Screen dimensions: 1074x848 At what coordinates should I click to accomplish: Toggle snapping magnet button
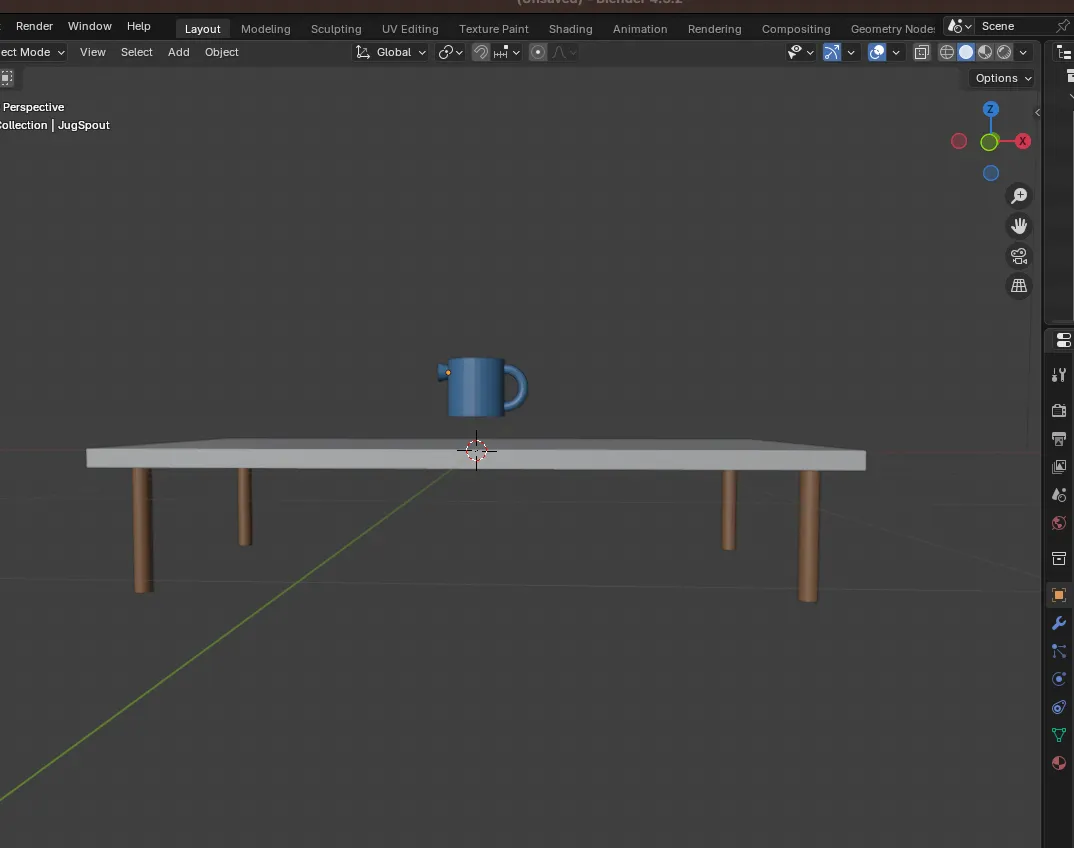481,52
